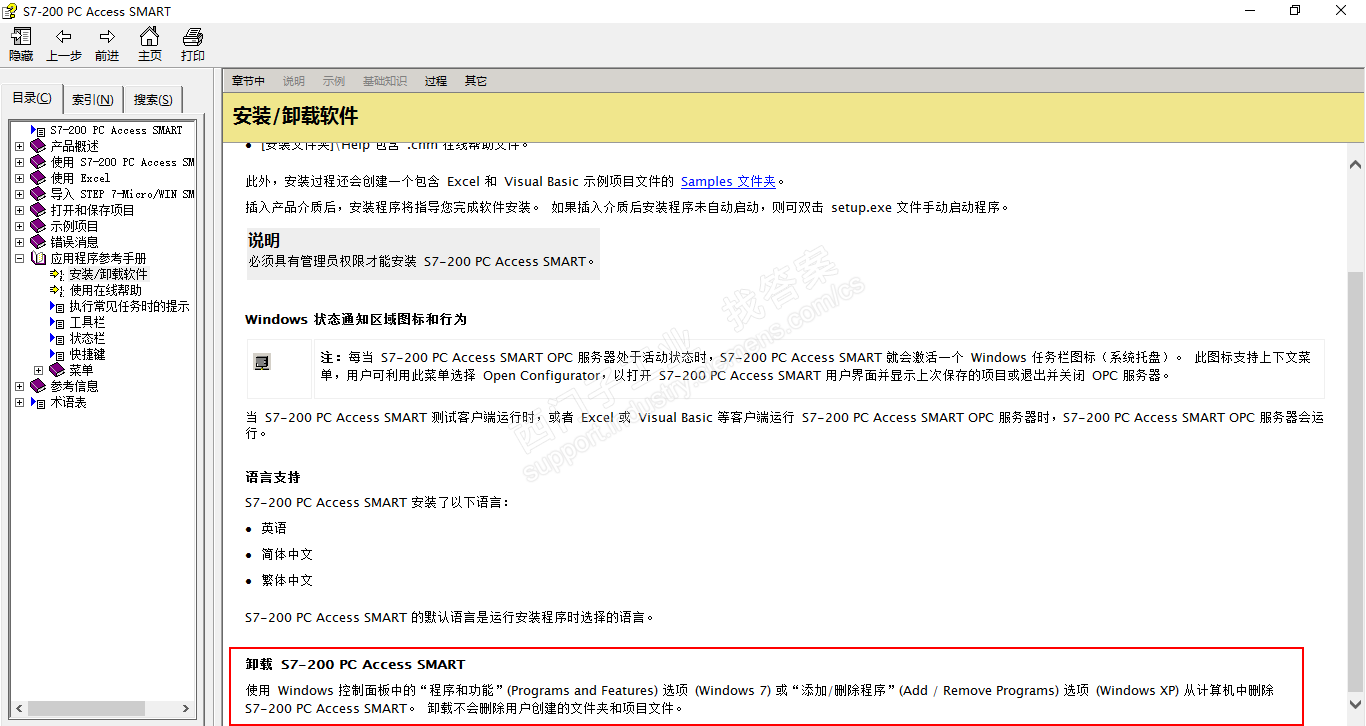This screenshot has width=1366, height=726.
Task: Switch to the 目录(C) tab
Action: (x=32, y=98)
